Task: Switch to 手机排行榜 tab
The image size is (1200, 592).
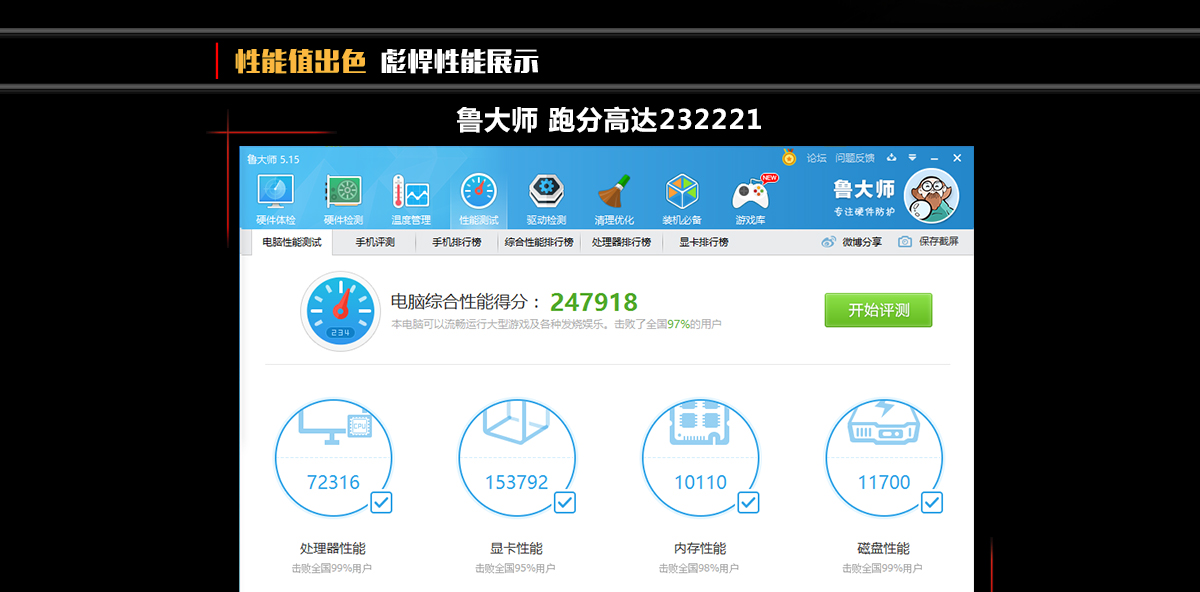Action: coord(456,242)
